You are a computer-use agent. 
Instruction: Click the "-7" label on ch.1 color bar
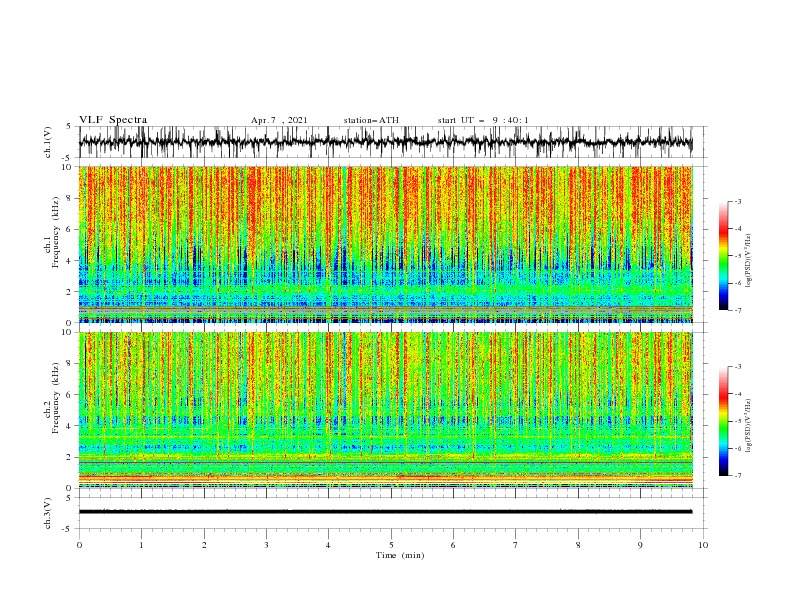pyautogui.click(x=737, y=310)
